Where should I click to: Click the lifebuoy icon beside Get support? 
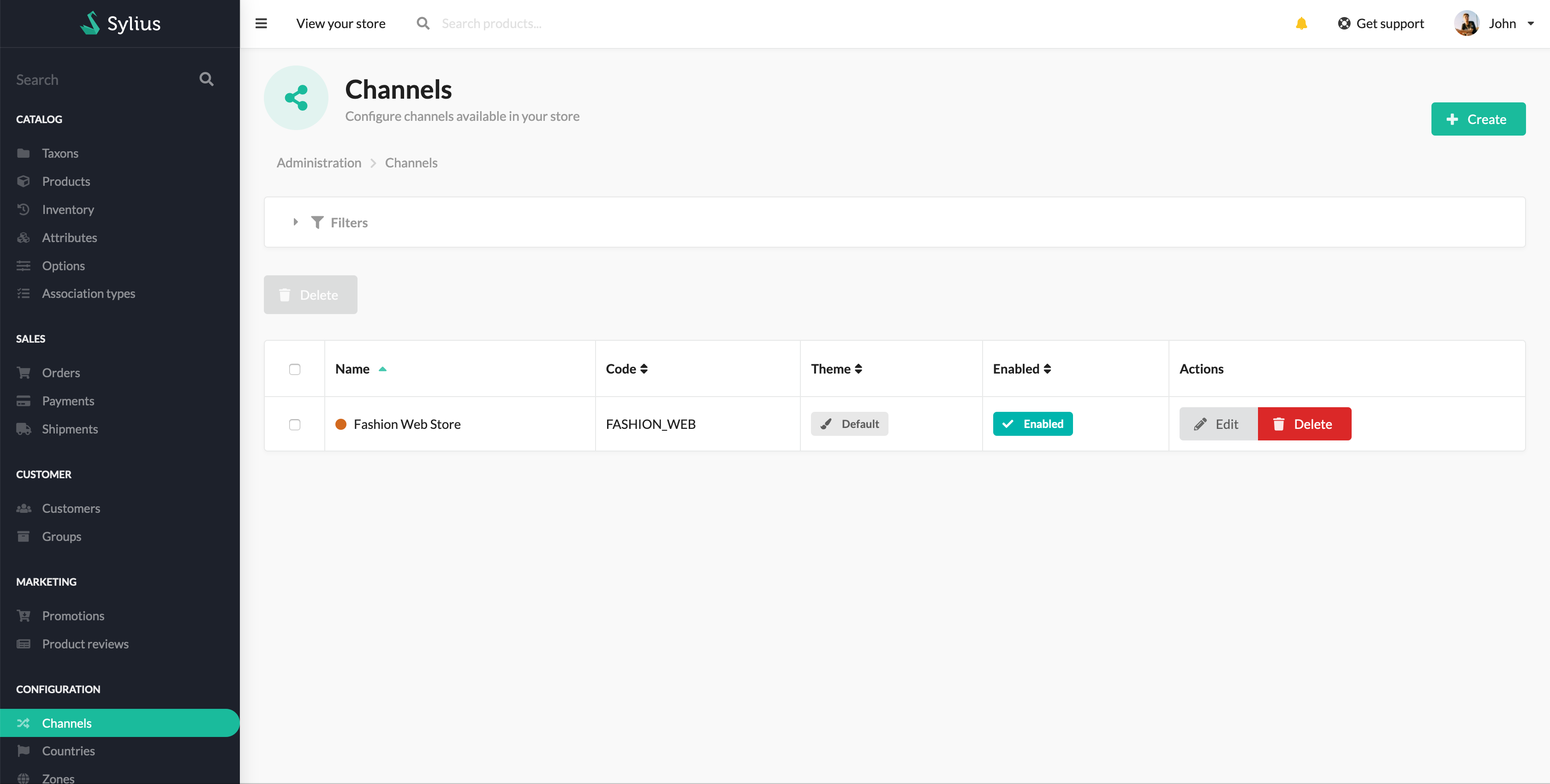click(x=1344, y=24)
